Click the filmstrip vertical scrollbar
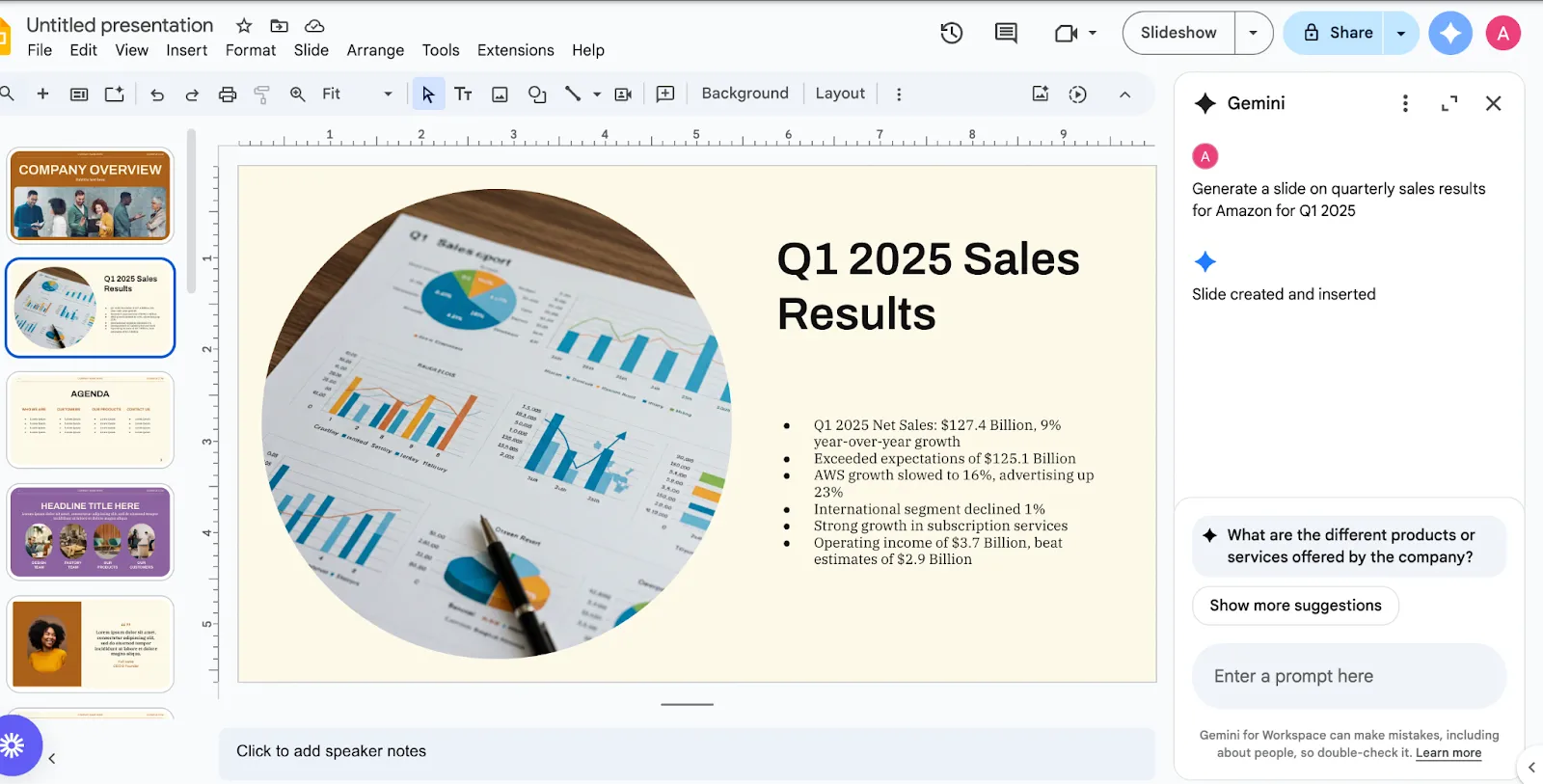1543x784 pixels. coord(192,211)
